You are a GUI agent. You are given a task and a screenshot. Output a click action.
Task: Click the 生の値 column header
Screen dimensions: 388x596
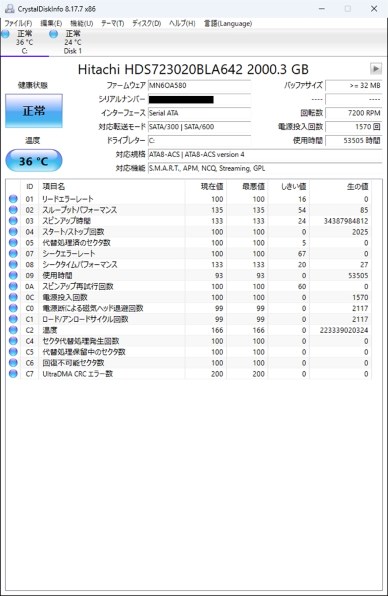coord(340,187)
